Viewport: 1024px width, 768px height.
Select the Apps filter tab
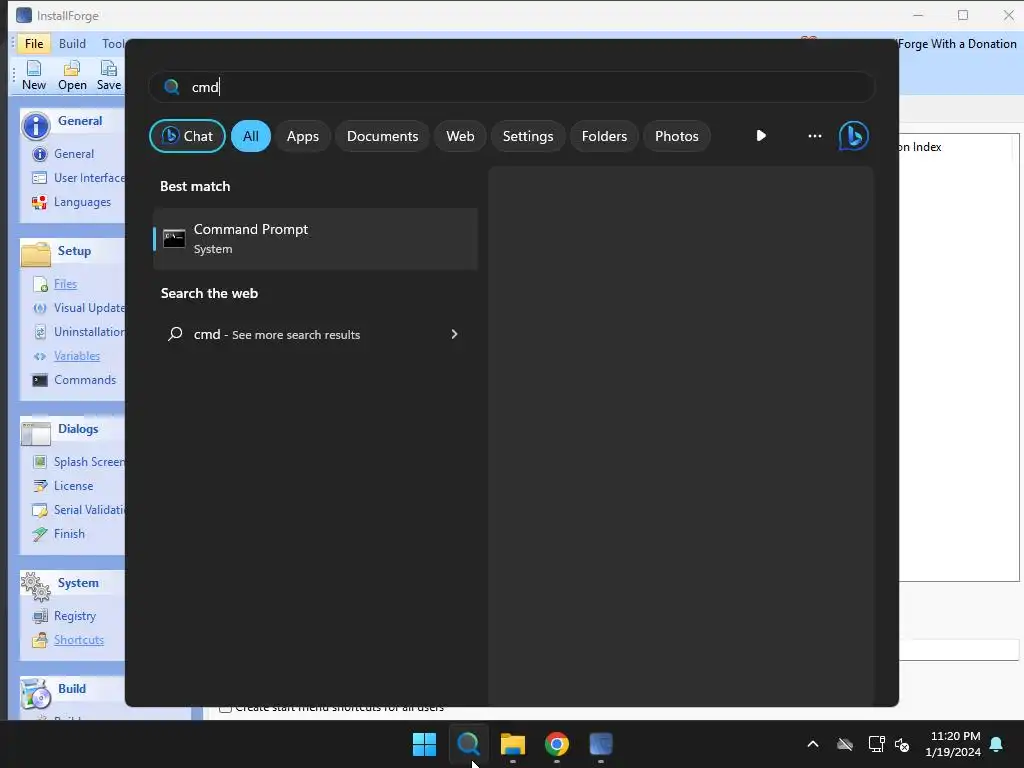click(x=302, y=136)
